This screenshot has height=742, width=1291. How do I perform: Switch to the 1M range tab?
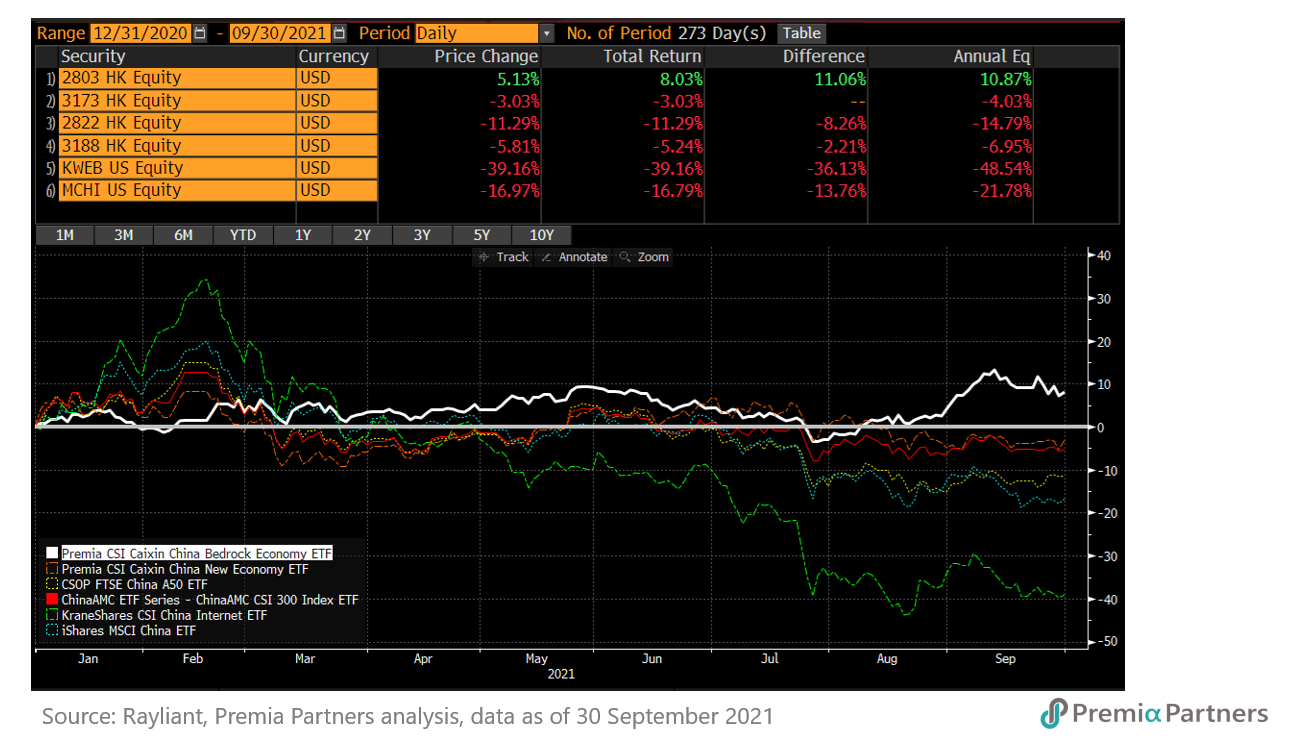click(64, 235)
